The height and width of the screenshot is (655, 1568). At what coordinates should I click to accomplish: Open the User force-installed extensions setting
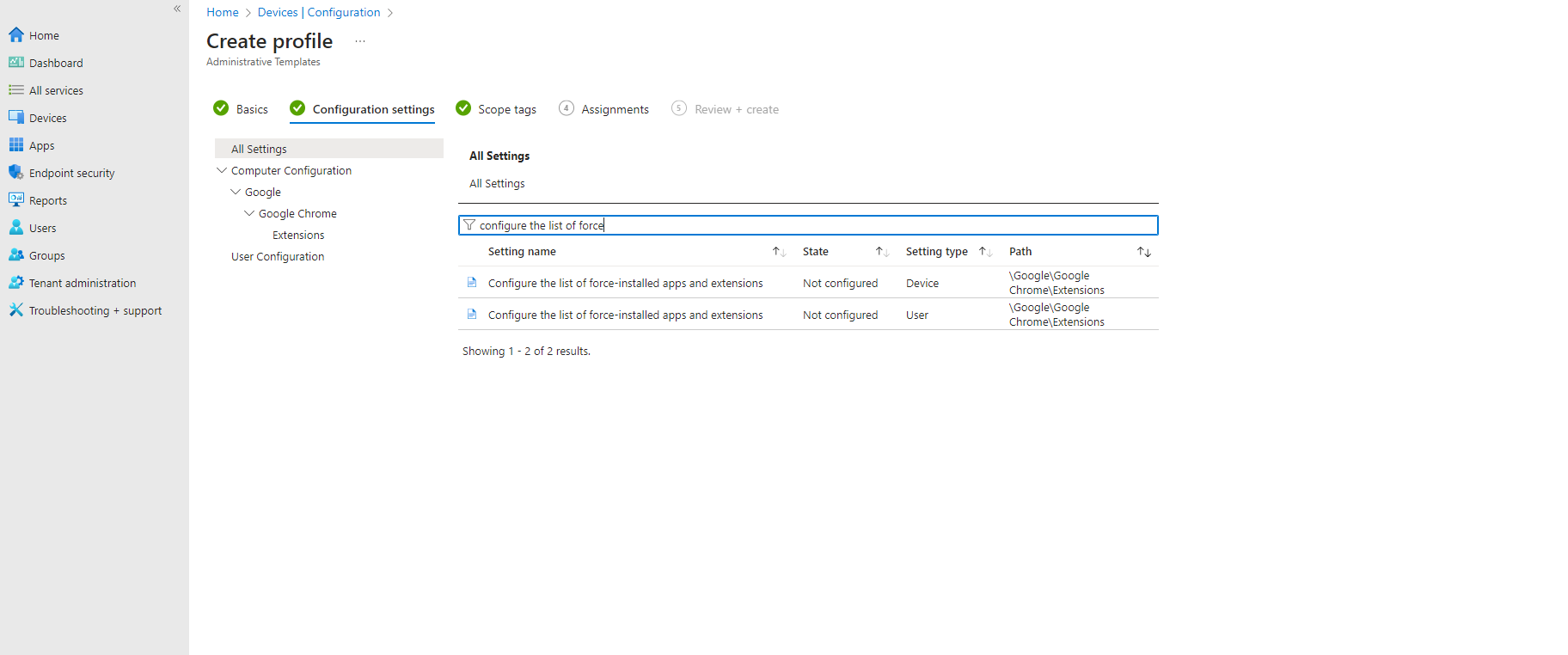pyautogui.click(x=626, y=315)
